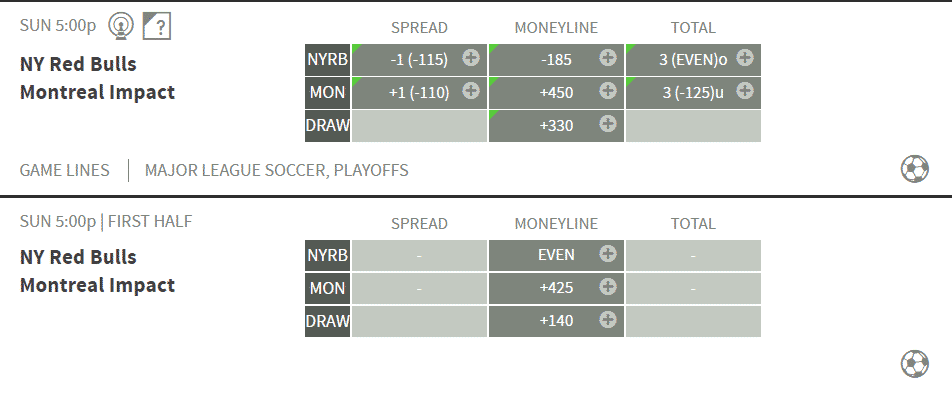The width and height of the screenshot is (952, 396).
Task: Add first half MON +425 plus icon
Action: coord(608,287)
